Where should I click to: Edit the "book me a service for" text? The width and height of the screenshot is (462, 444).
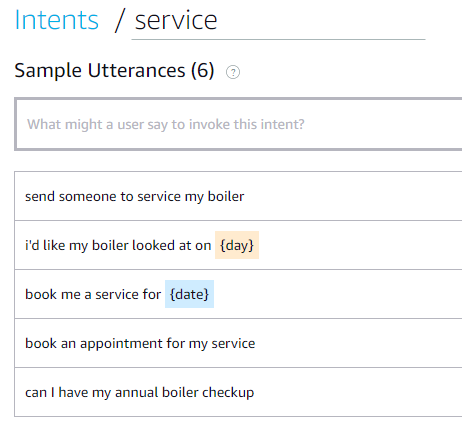click(93, 294)
